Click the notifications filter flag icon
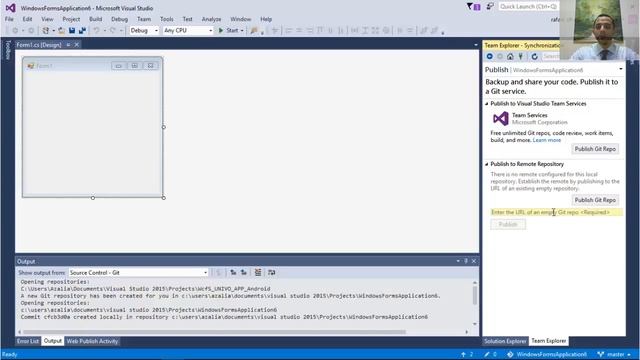The image size is (640, 360). click(473, 7)
